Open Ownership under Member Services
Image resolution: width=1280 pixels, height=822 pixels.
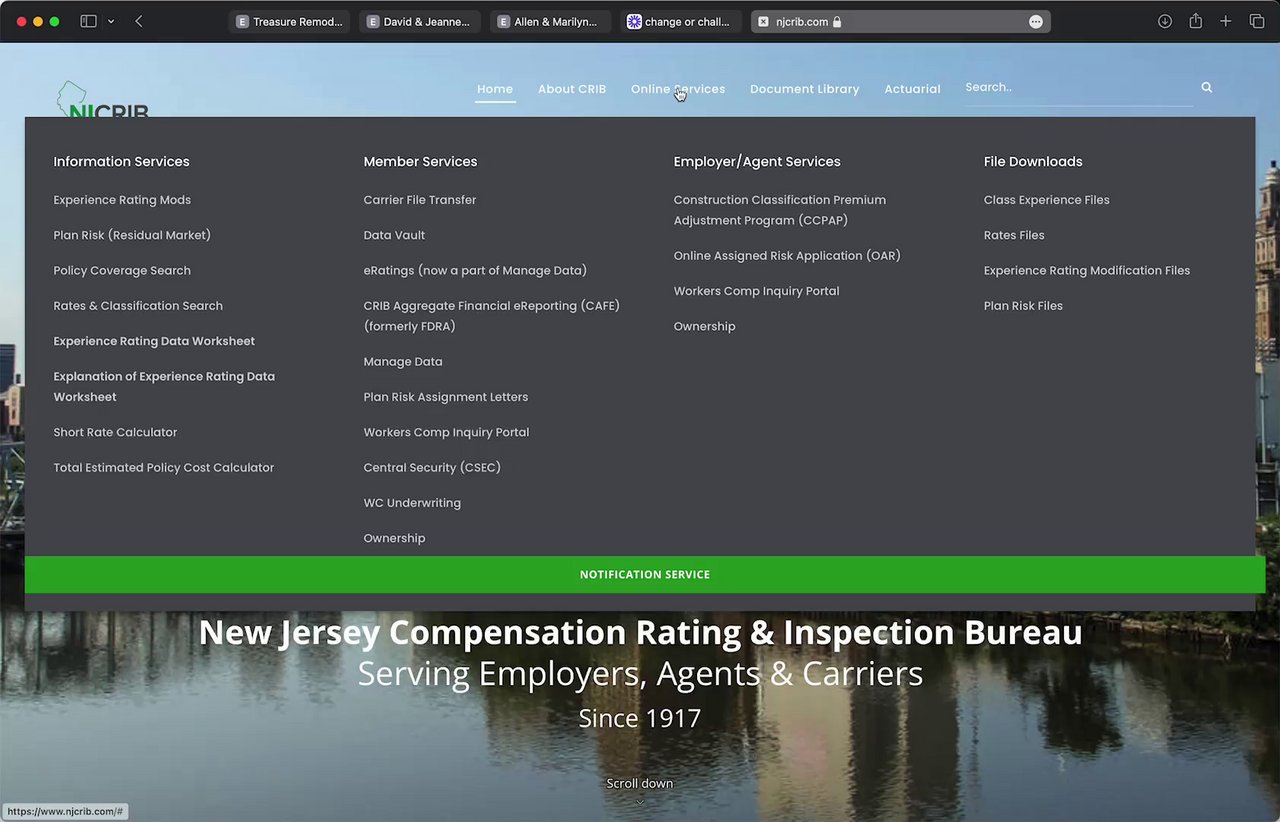tap(394, 538)
